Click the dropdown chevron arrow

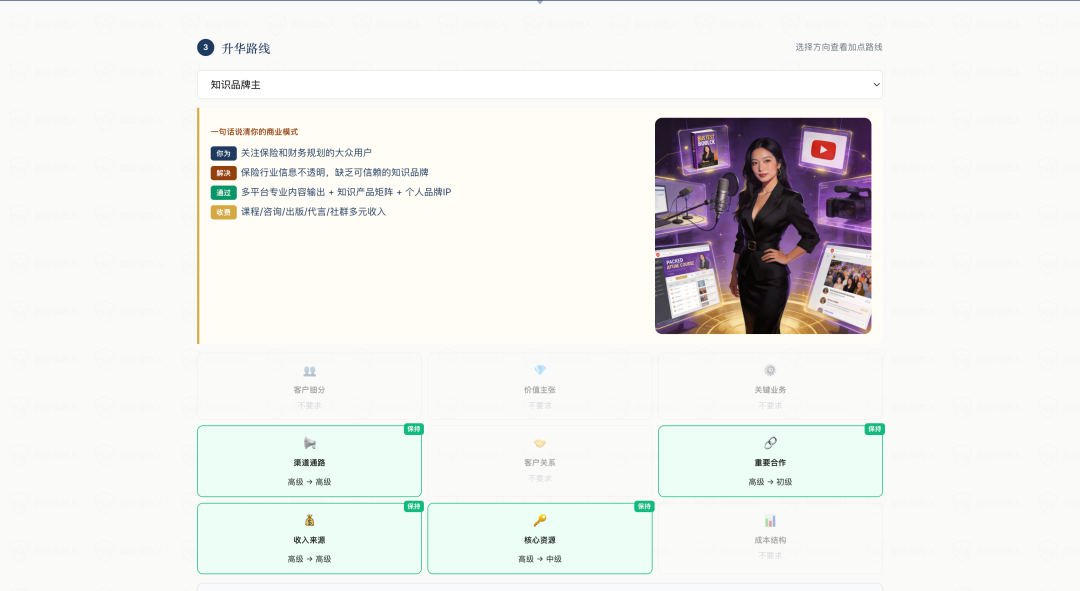coord(876,85)
